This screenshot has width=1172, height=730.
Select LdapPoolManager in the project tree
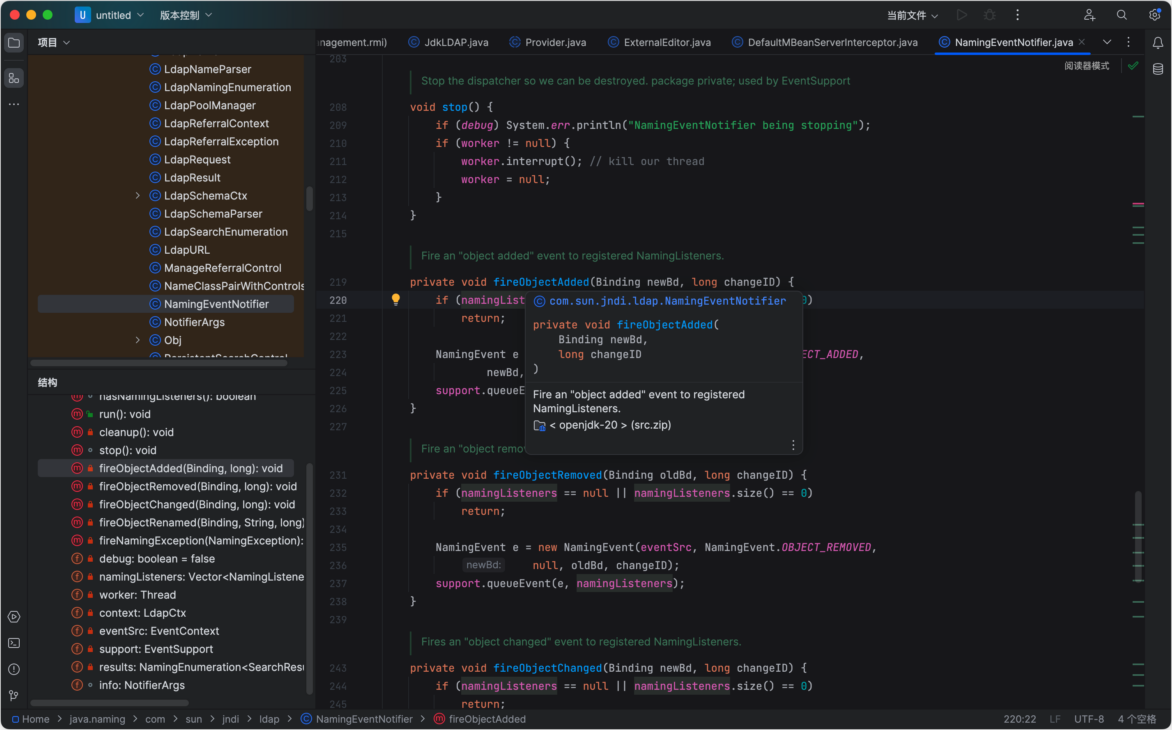209,105
